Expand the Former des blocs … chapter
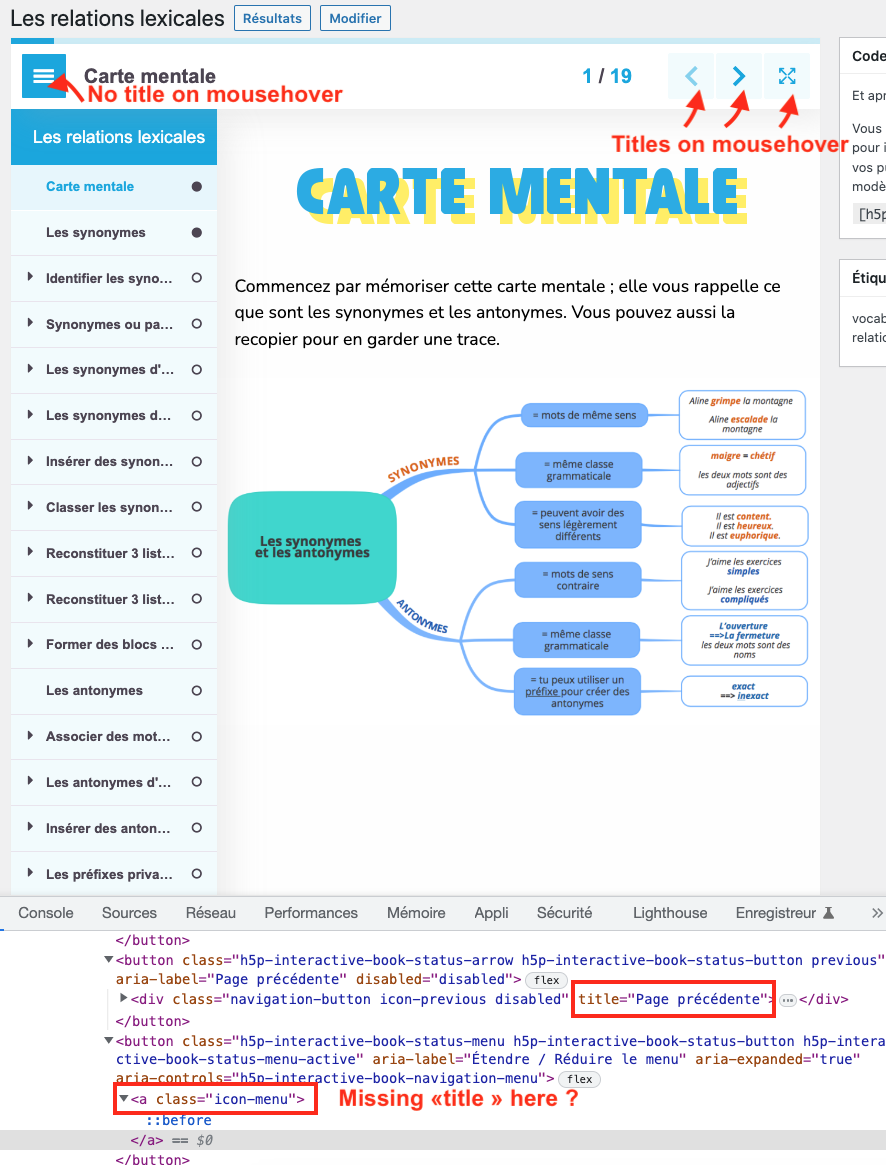The image size is (886, 1165). point(30,643)
